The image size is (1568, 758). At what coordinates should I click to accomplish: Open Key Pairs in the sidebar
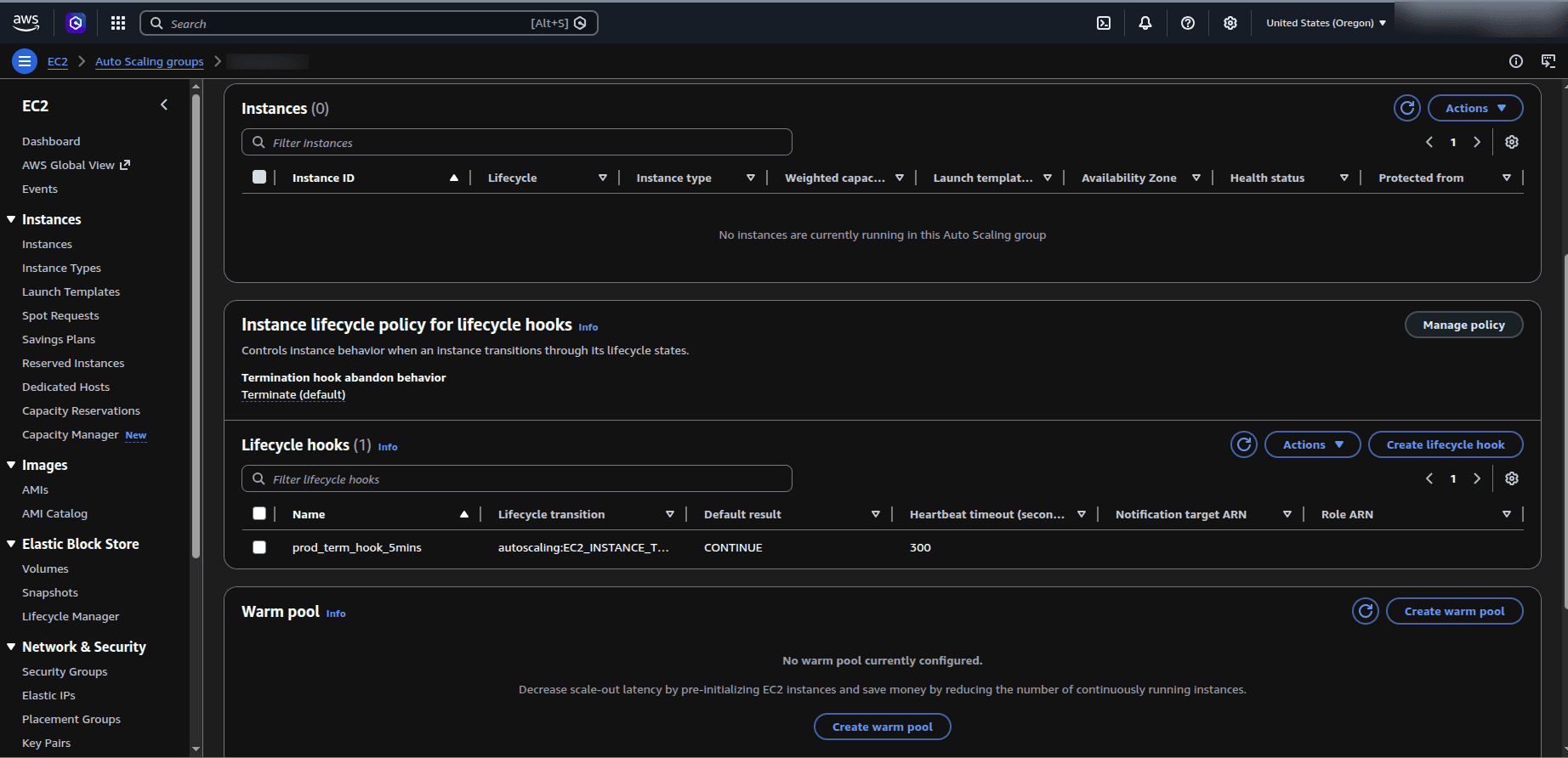tap(46, 743)
